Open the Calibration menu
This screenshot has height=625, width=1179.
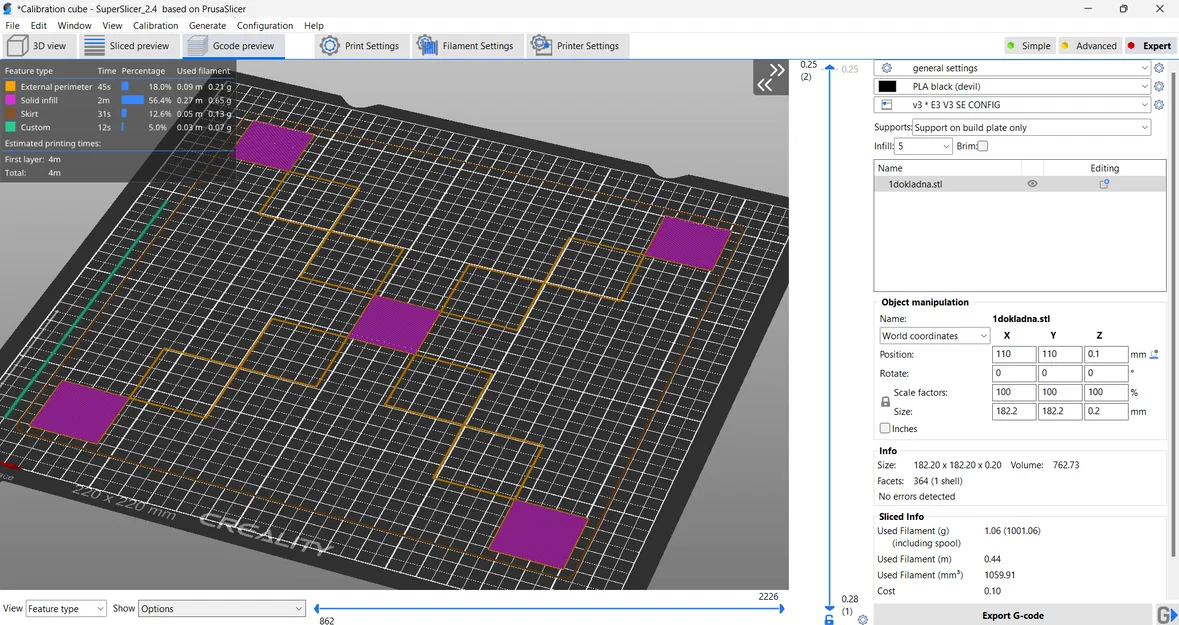(x=155, y=26)
